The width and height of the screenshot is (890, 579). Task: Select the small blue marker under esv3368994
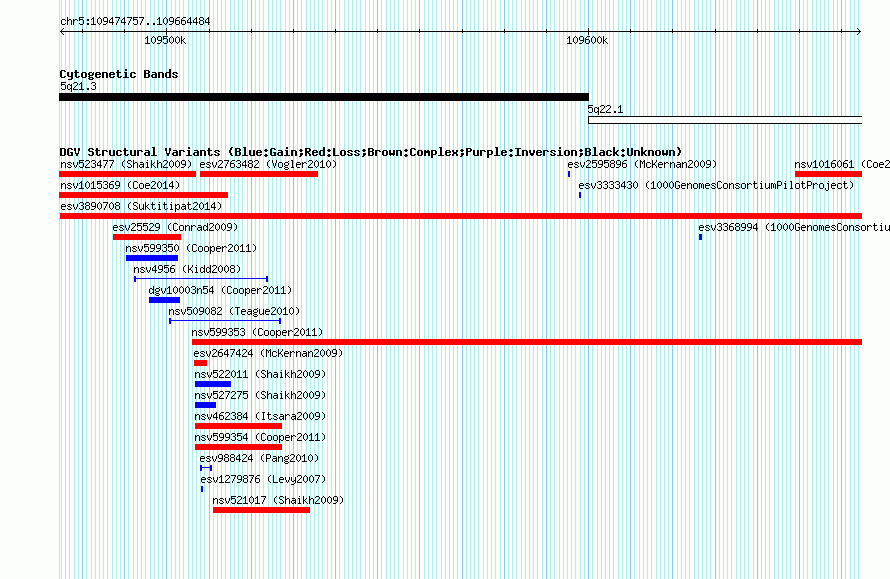tap(700, 237)
